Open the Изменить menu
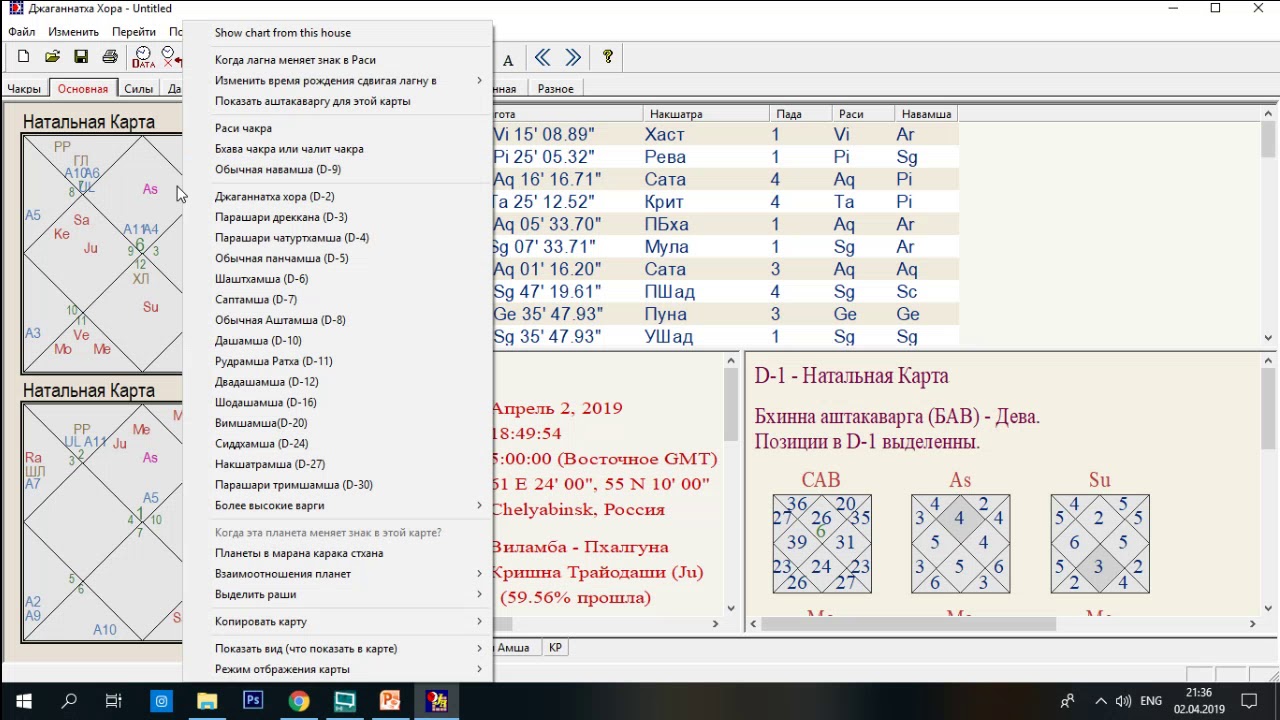 pos(73,32)
